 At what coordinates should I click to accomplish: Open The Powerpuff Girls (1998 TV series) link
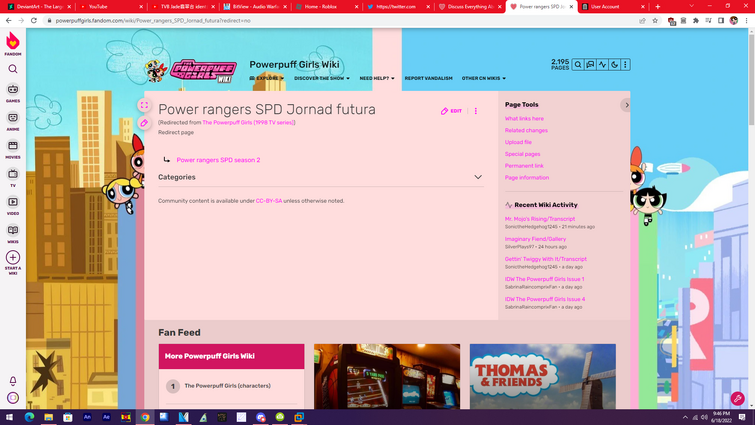(248, 122)
